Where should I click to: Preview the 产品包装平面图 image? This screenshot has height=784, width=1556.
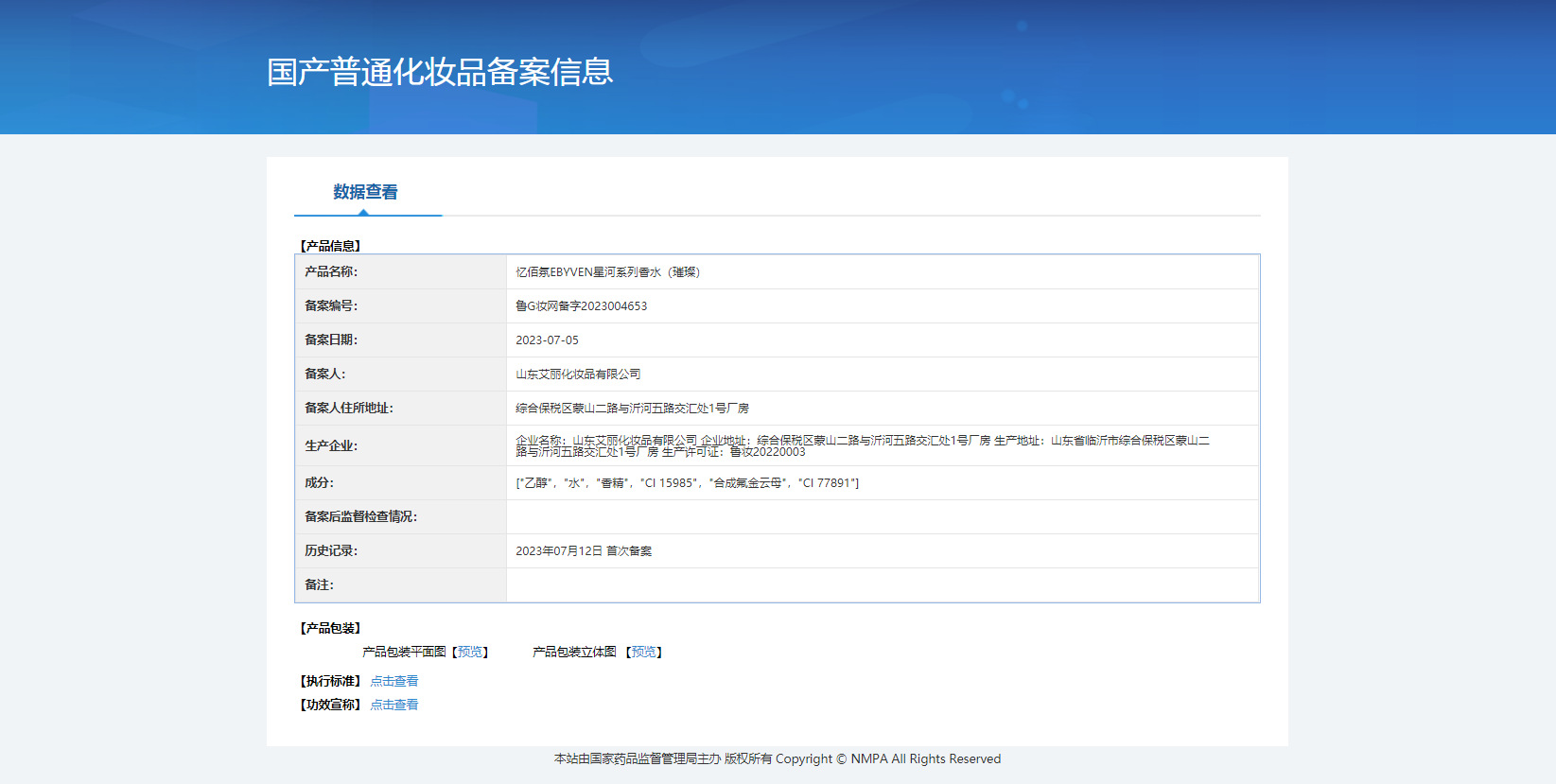pos(470,652)
